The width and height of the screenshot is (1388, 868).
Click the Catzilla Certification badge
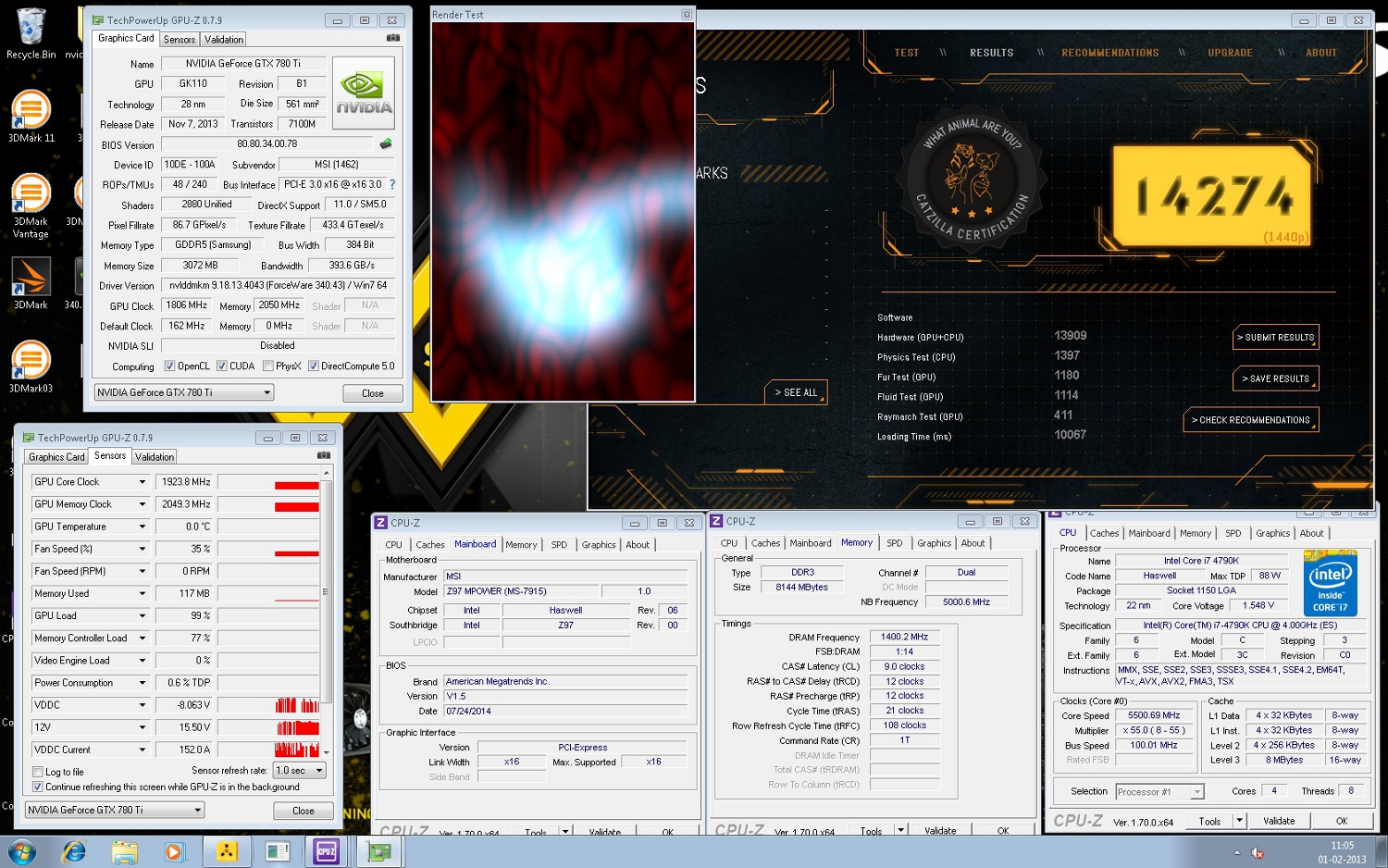click(x=971, y=180)
